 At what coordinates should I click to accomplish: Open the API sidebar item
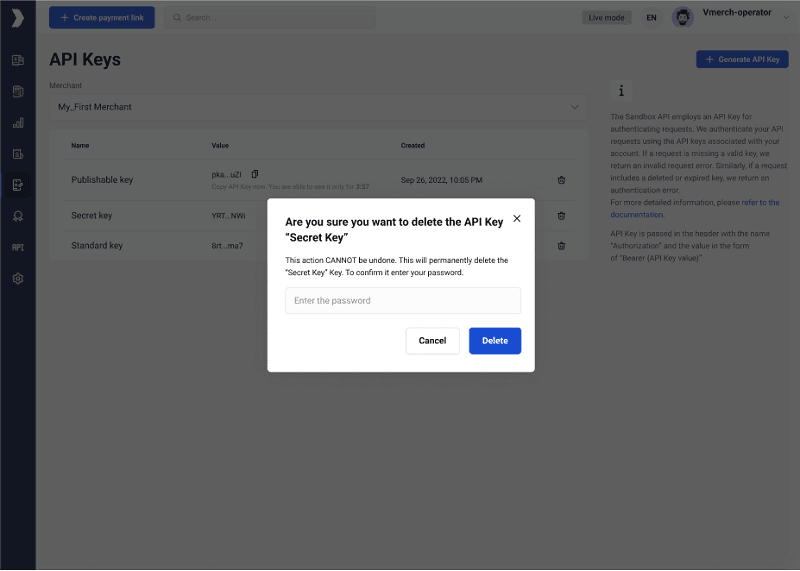click(x=18, y=247)
